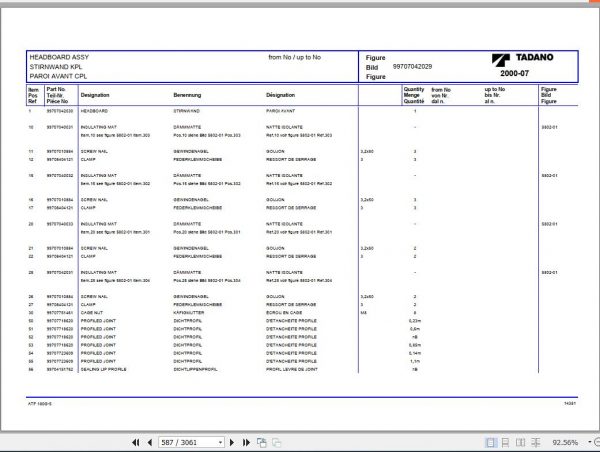
Task: Click the zoom out minus button
Action: tap(597, 442)
